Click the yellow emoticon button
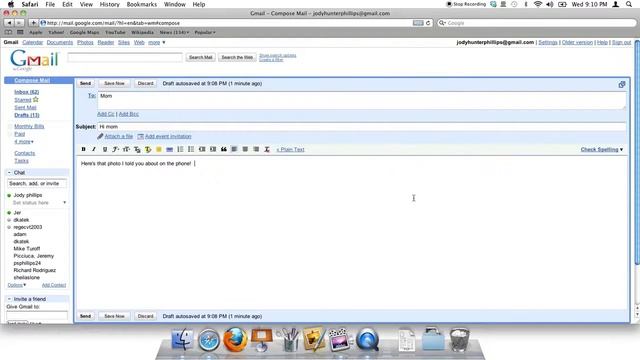The height and width of the screenshot is (360, 640). click(x=159, y=149)
